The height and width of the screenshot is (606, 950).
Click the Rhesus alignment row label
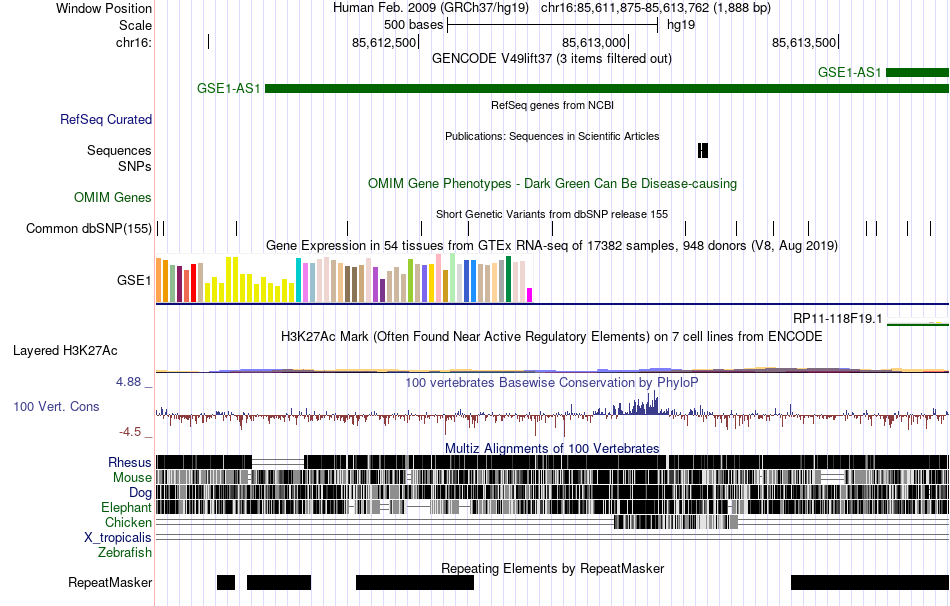click(x=130, y=462)
